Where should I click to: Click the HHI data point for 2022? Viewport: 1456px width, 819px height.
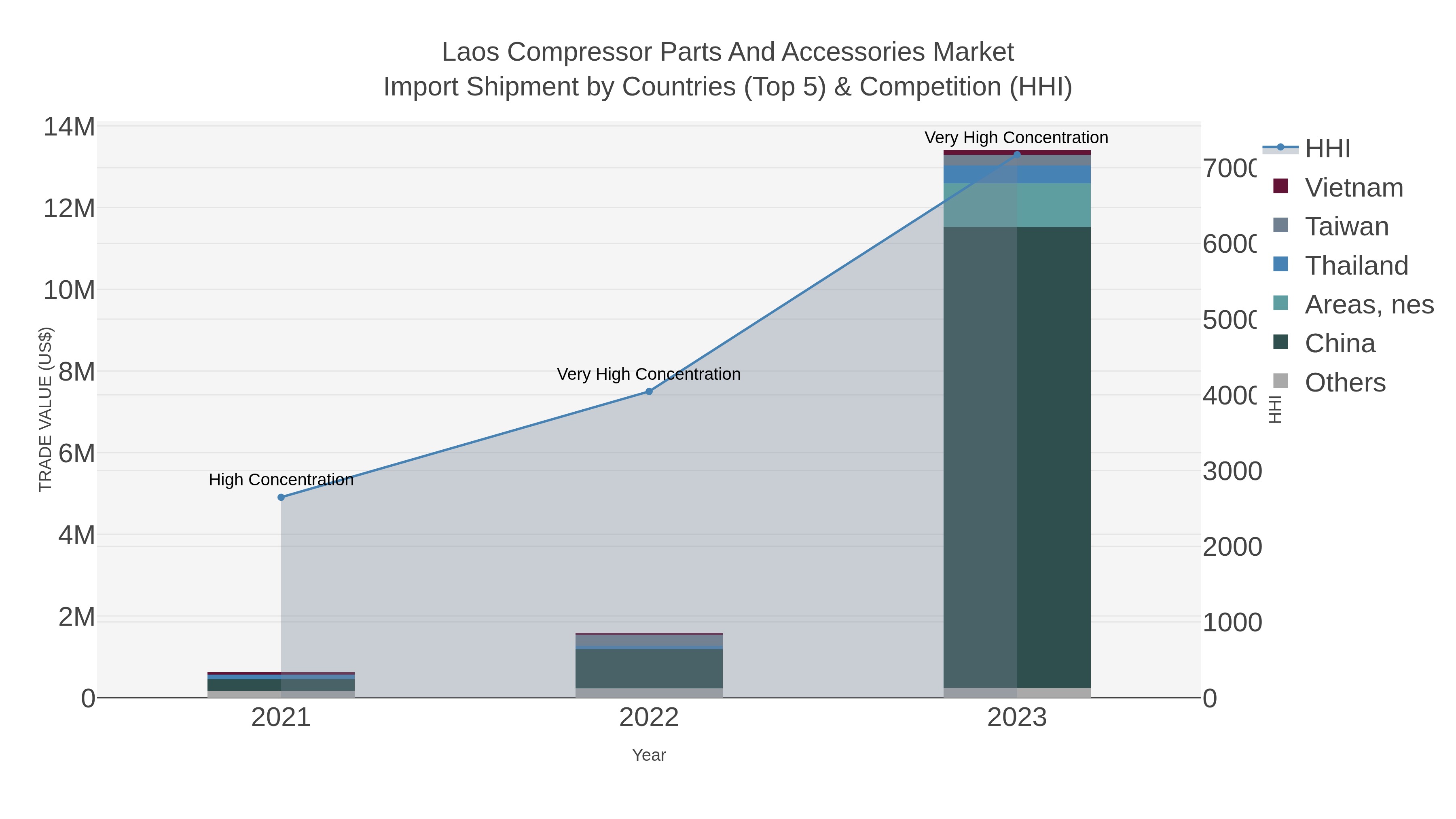pyautogui.click(x=649, y=392)
